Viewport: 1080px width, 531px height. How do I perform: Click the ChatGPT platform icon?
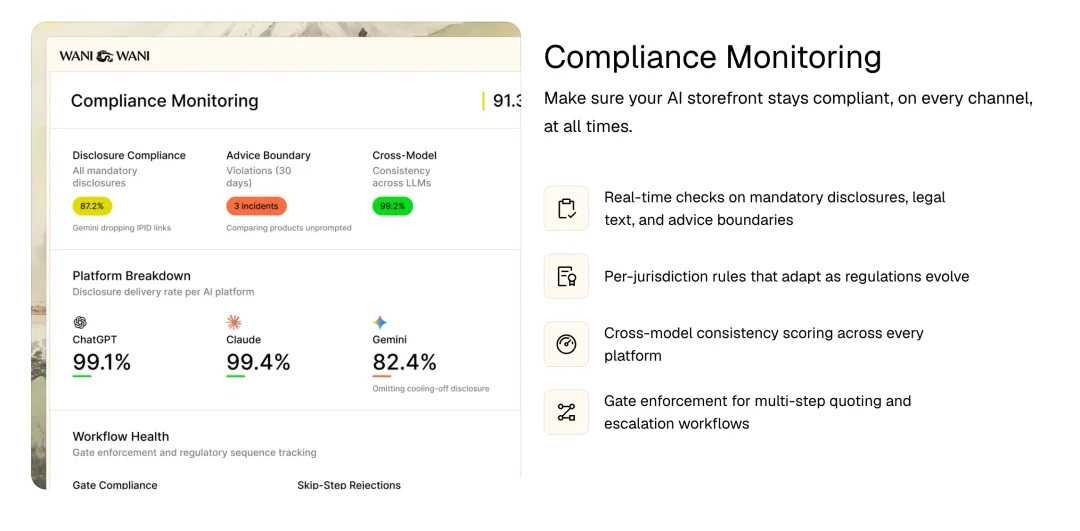(x=80, y=322)
